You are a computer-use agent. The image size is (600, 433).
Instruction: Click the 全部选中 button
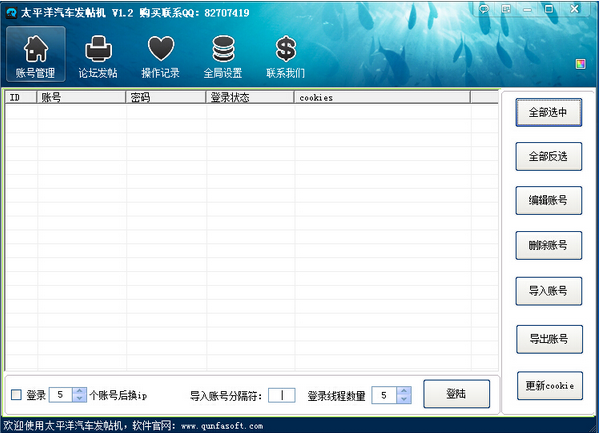tap(548, 112)
